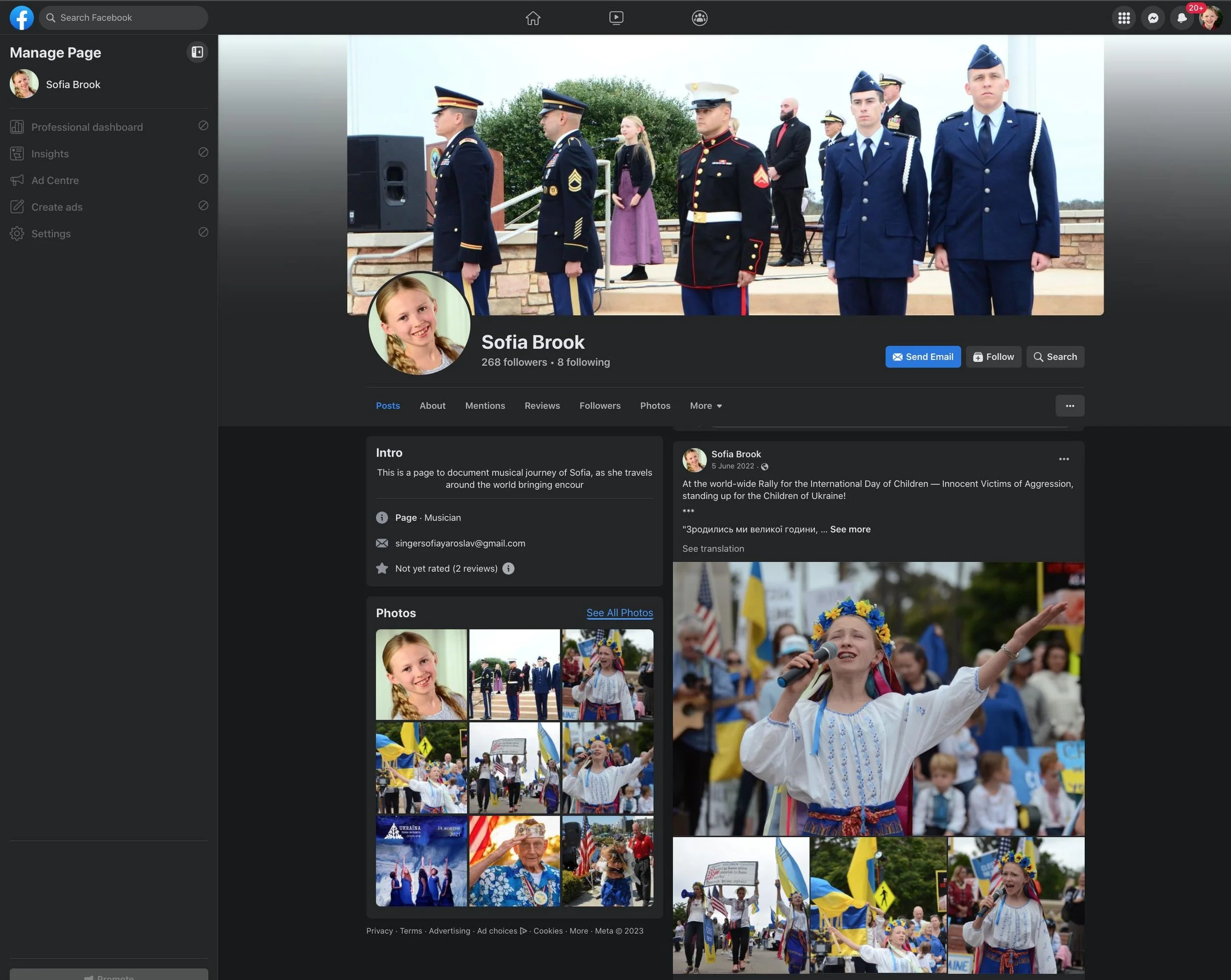
Task: Open the page options three-dot menu
Action: pos(1069,405)
